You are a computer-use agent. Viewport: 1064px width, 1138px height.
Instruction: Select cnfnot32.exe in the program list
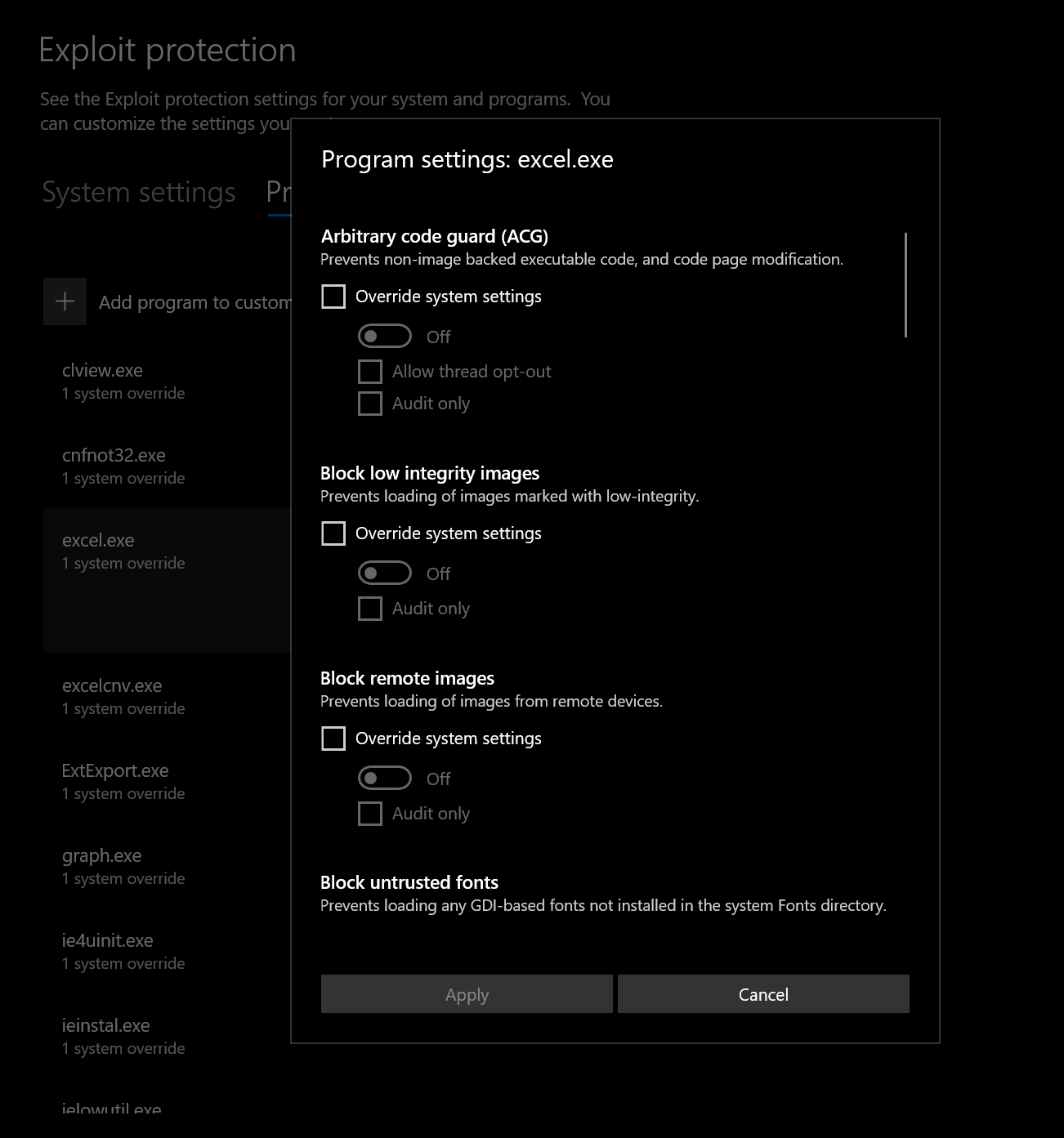click(x=167, y=466)
